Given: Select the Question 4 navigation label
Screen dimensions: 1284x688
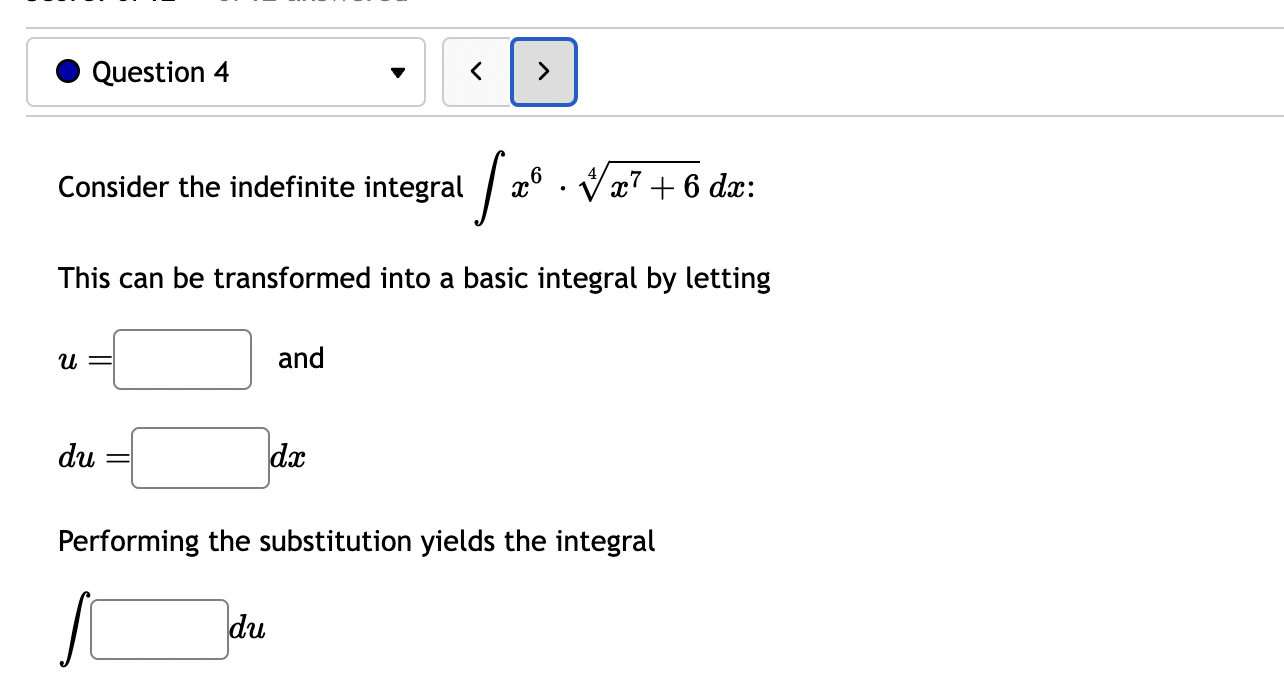Looking at the screenshot, I should coord(160,71).
